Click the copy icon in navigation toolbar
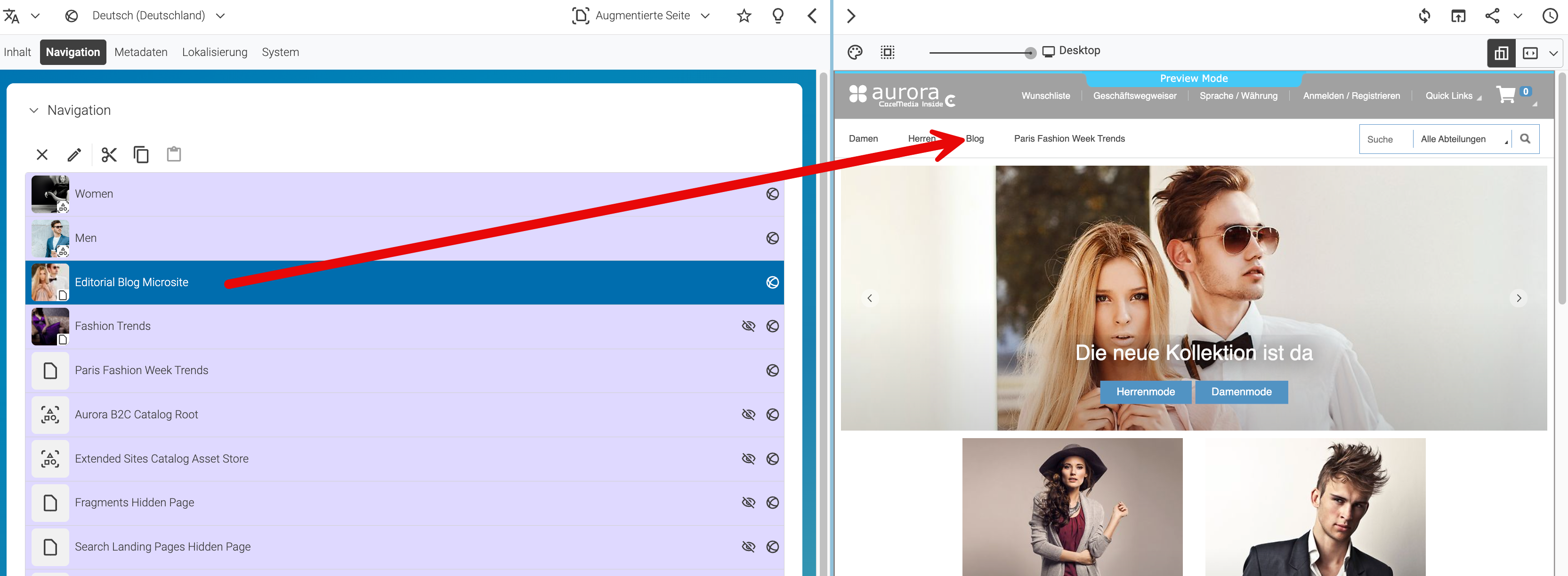 coord(141,154)
